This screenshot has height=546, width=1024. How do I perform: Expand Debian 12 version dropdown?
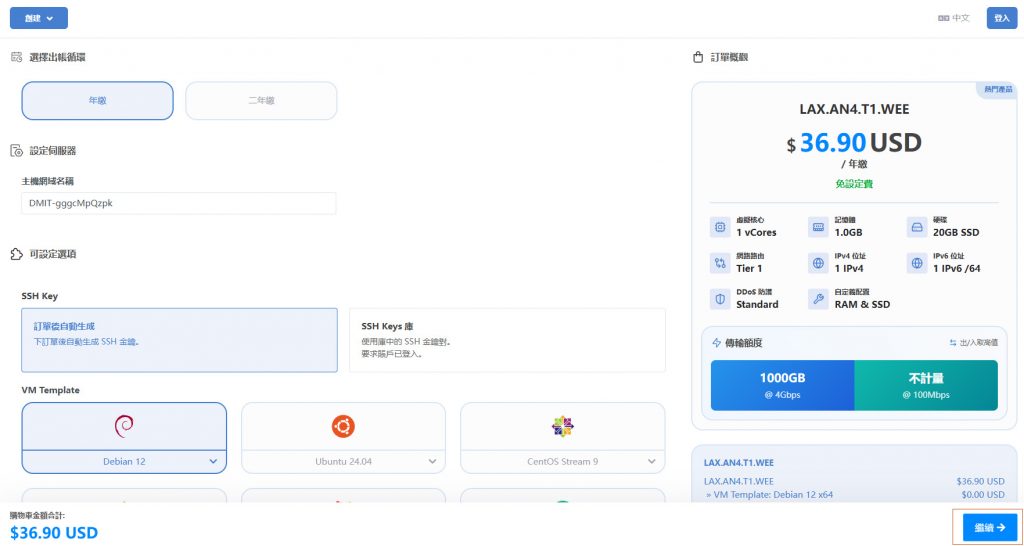[124, 462]
